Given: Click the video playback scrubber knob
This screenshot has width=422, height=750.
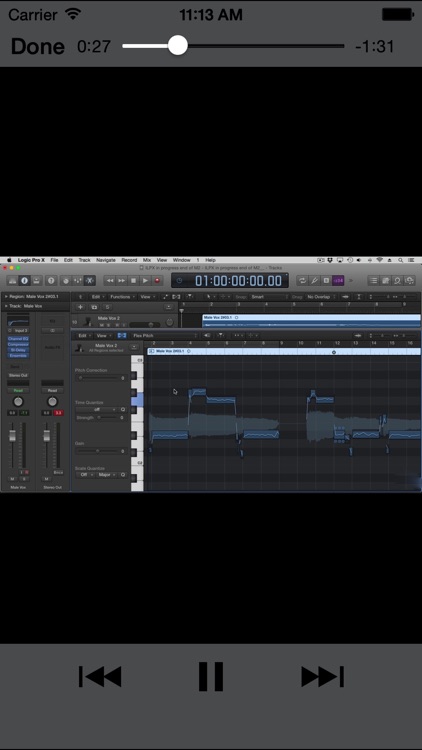Looking at the screenshot, I should click(x=178, y=46).
